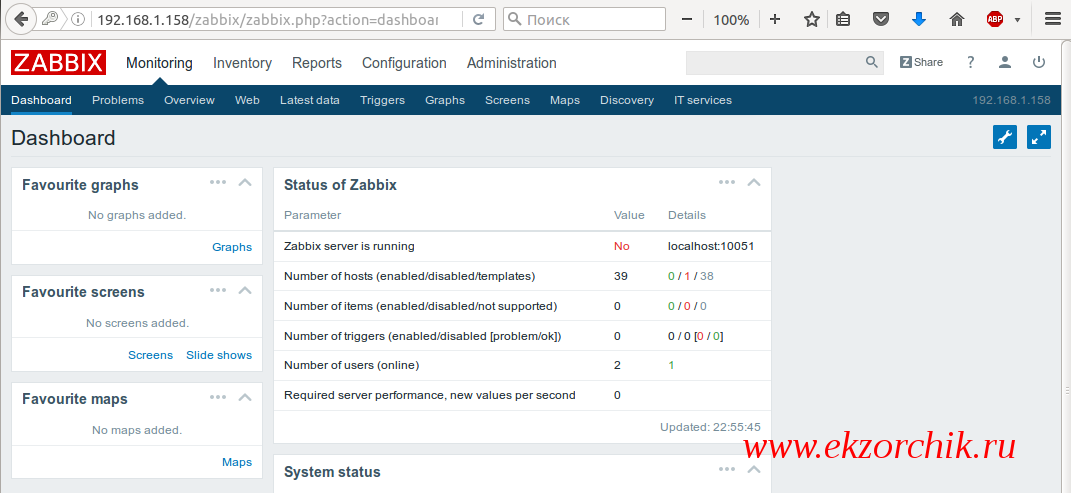
Task: Go back with the browser back arrow
Action: [x=22, y=19]
